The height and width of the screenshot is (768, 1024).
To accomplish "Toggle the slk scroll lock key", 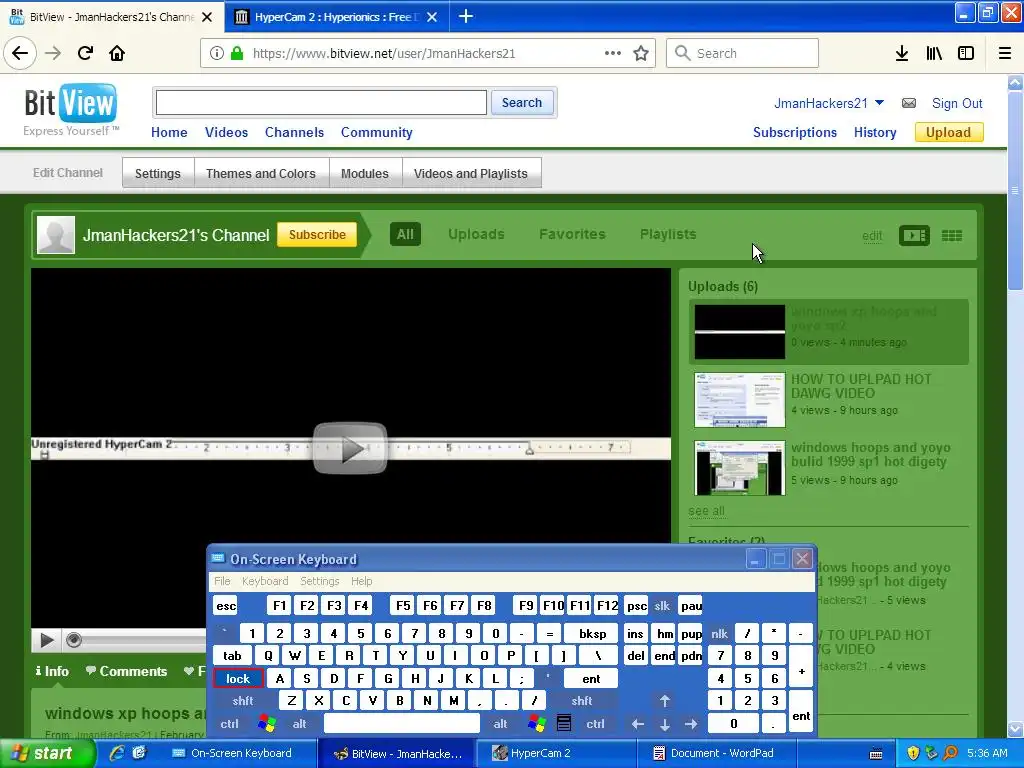I will coord(662,605).
